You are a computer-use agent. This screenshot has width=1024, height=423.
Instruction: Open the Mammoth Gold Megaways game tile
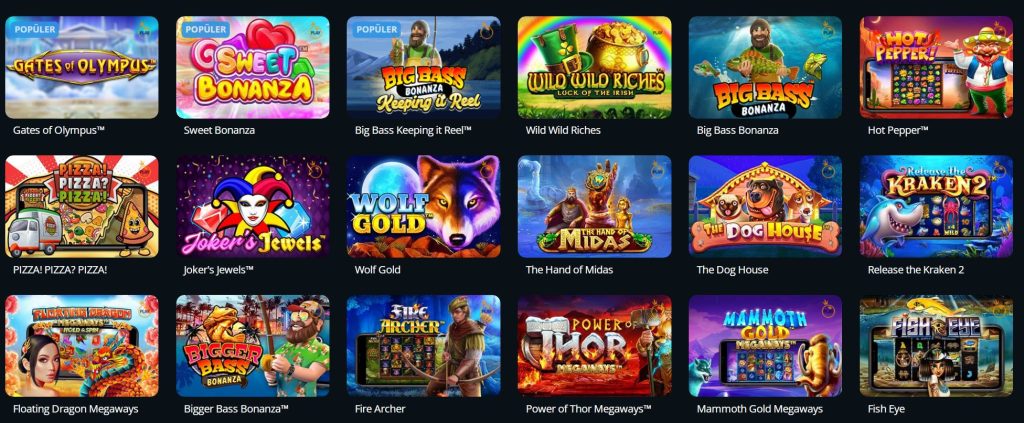(765, 346)
